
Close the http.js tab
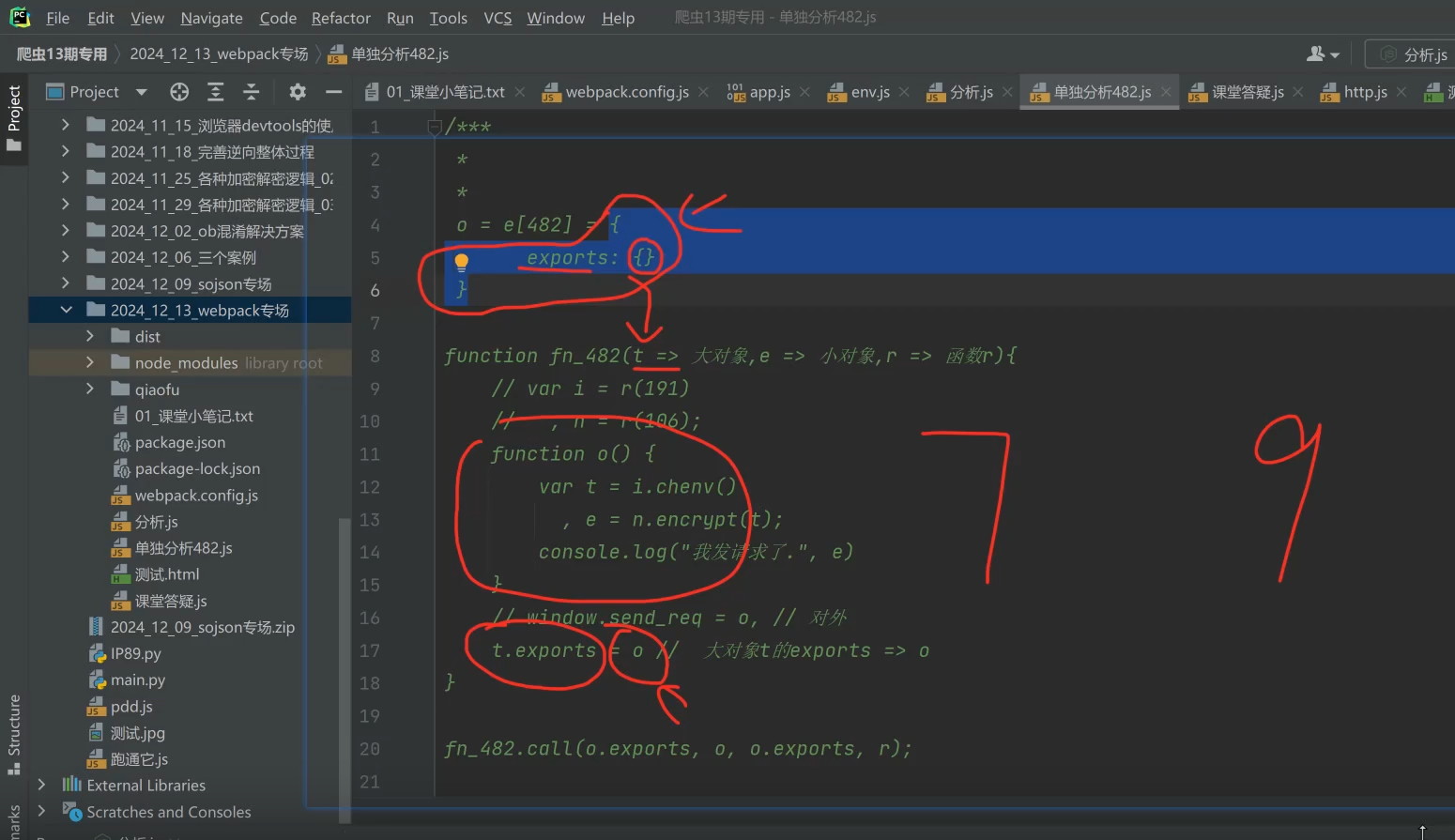point(1401,92)
